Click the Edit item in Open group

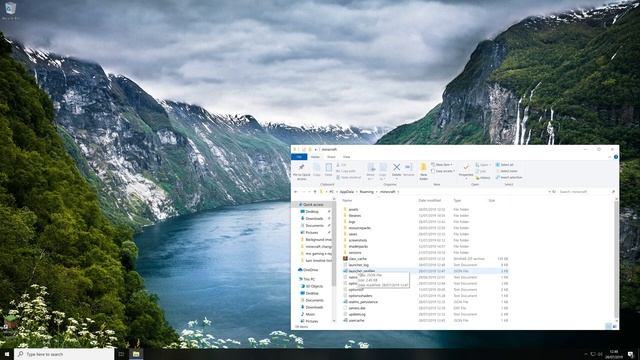pos(481,171)
